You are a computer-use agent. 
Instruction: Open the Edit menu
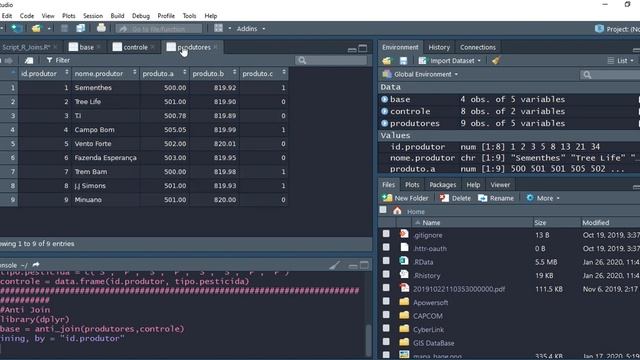point(7,16)
